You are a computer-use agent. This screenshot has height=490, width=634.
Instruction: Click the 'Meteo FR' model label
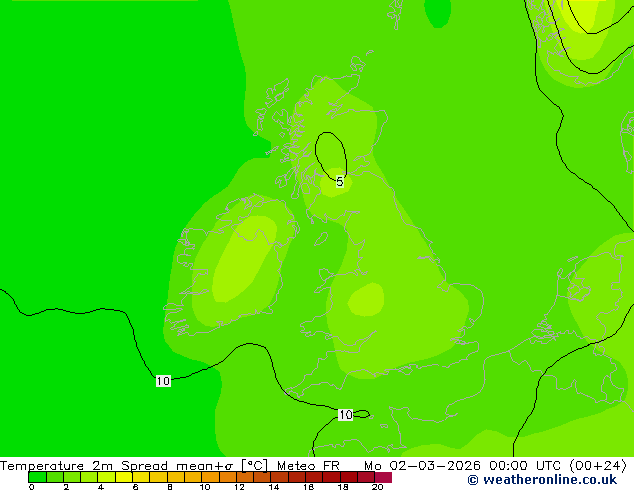coord(308,466)
